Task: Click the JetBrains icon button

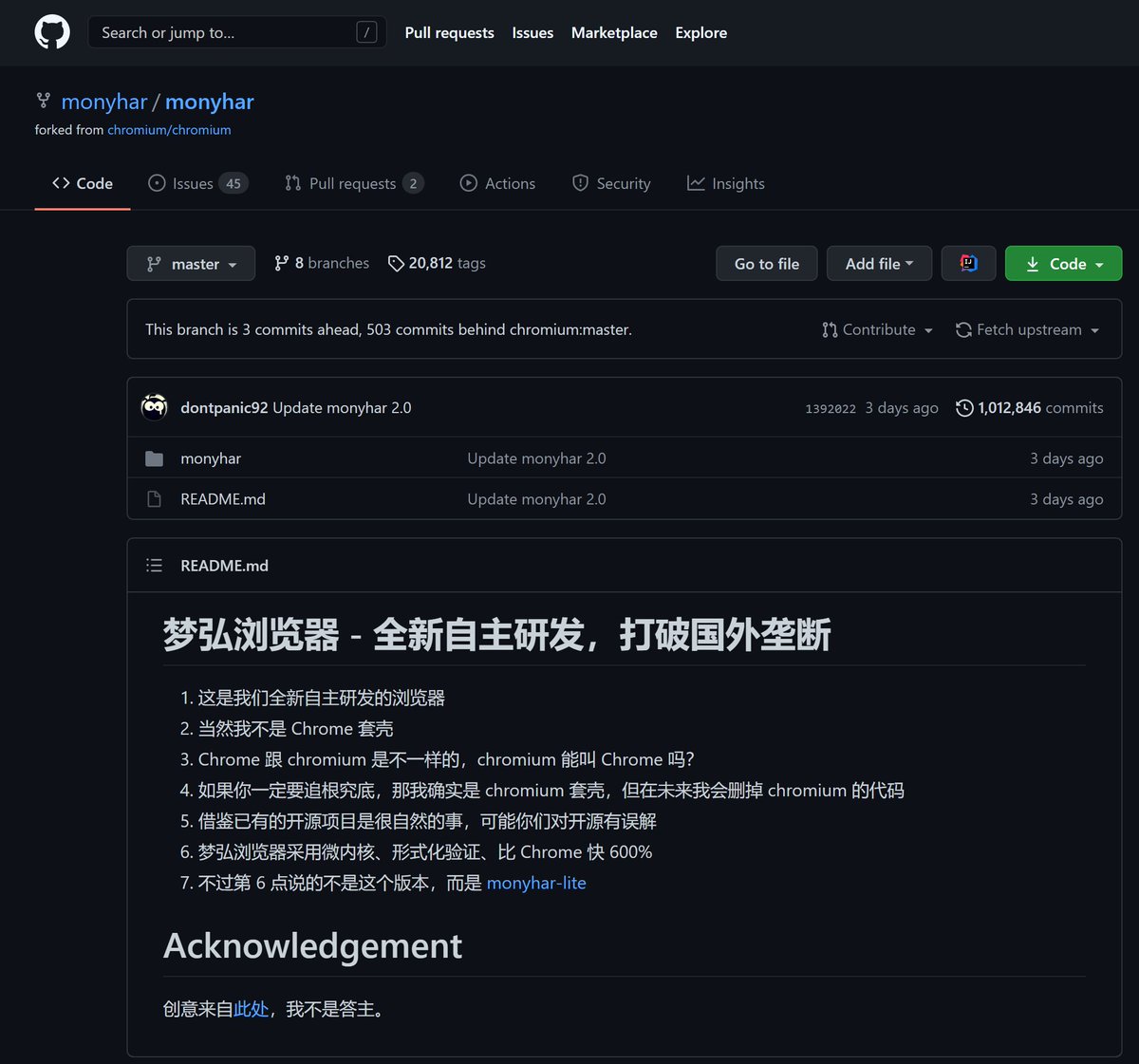Action: coord(968,263)
